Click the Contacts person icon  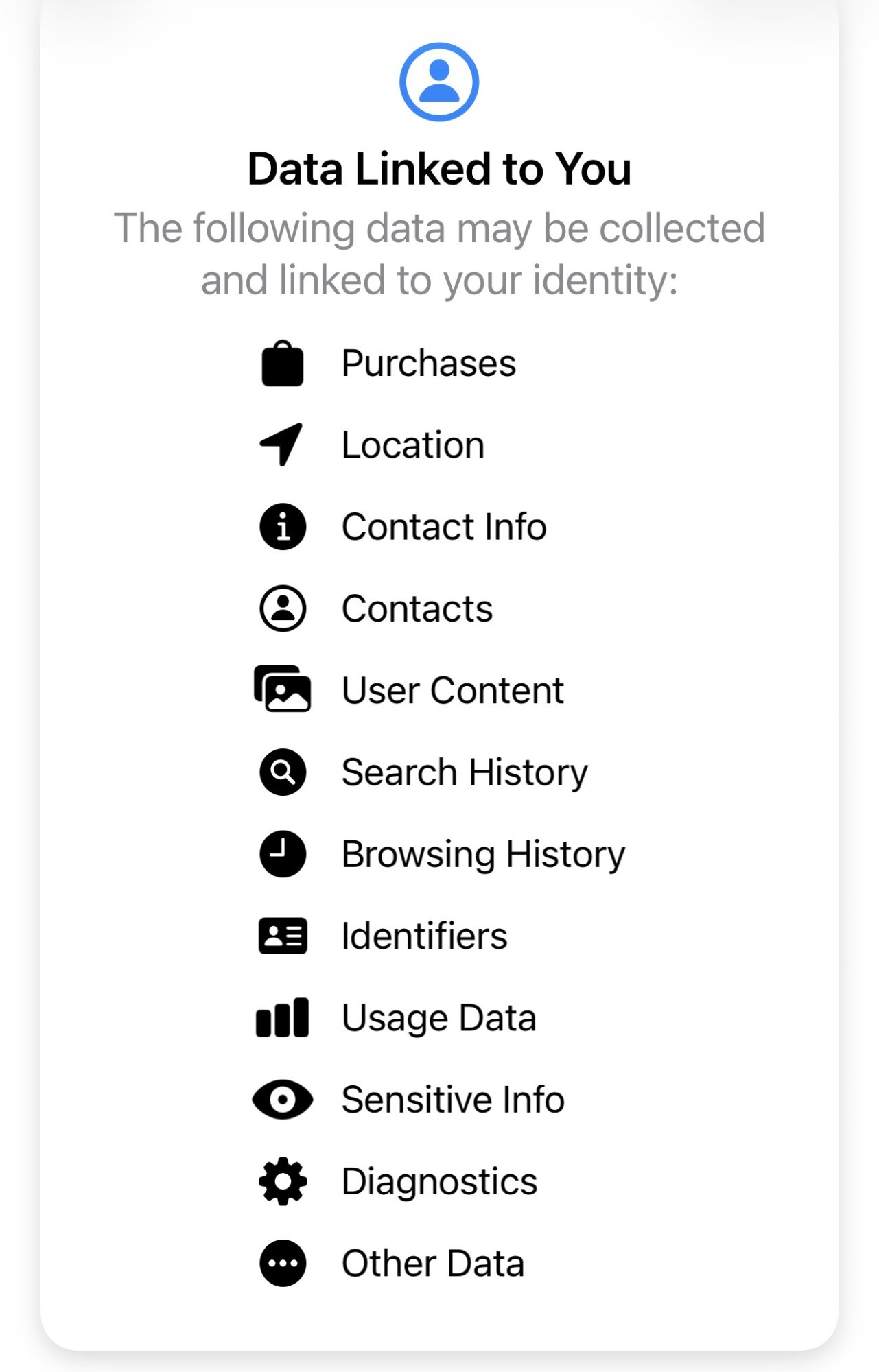coord(283,608)
